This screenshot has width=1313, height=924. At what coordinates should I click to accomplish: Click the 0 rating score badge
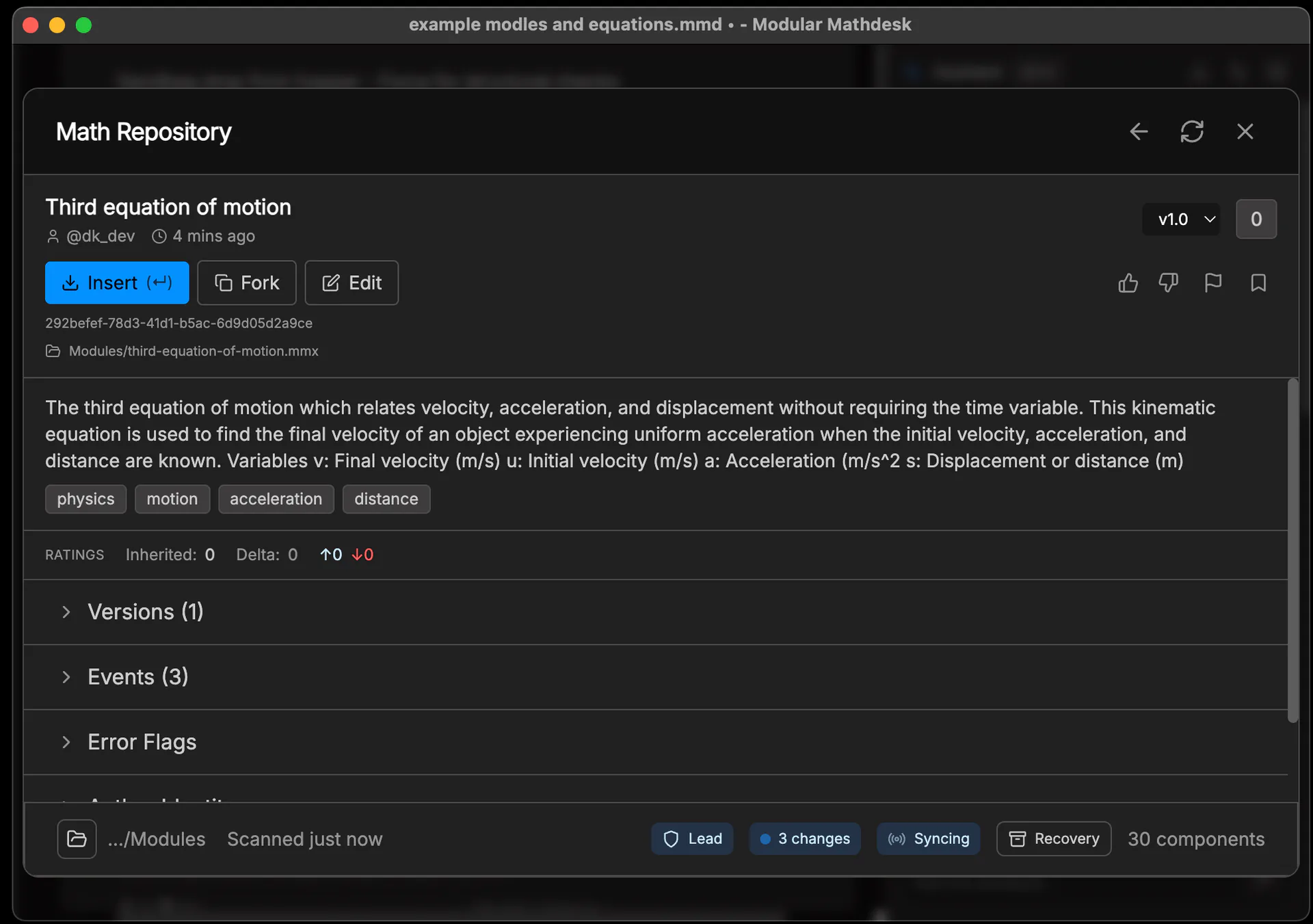click(x=1256, y=220)
